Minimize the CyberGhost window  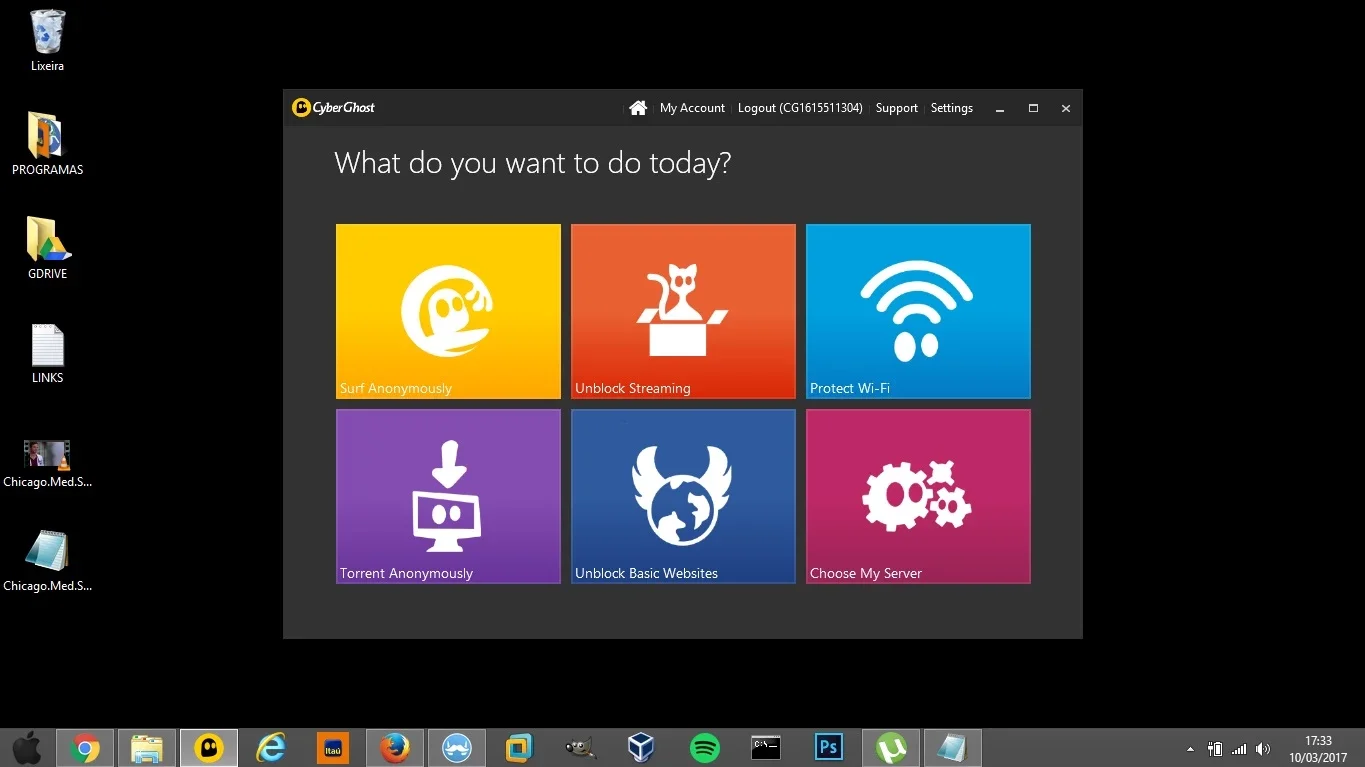[999, 108]
